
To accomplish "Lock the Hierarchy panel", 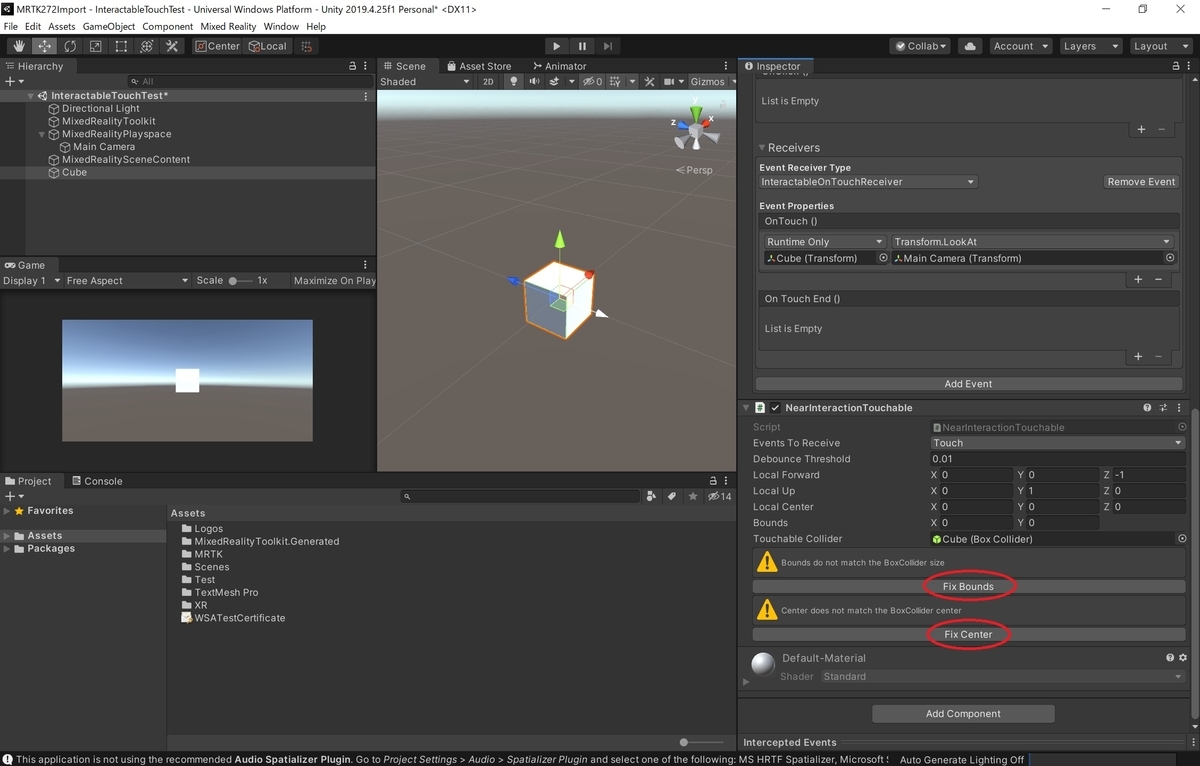I will 352,66.
